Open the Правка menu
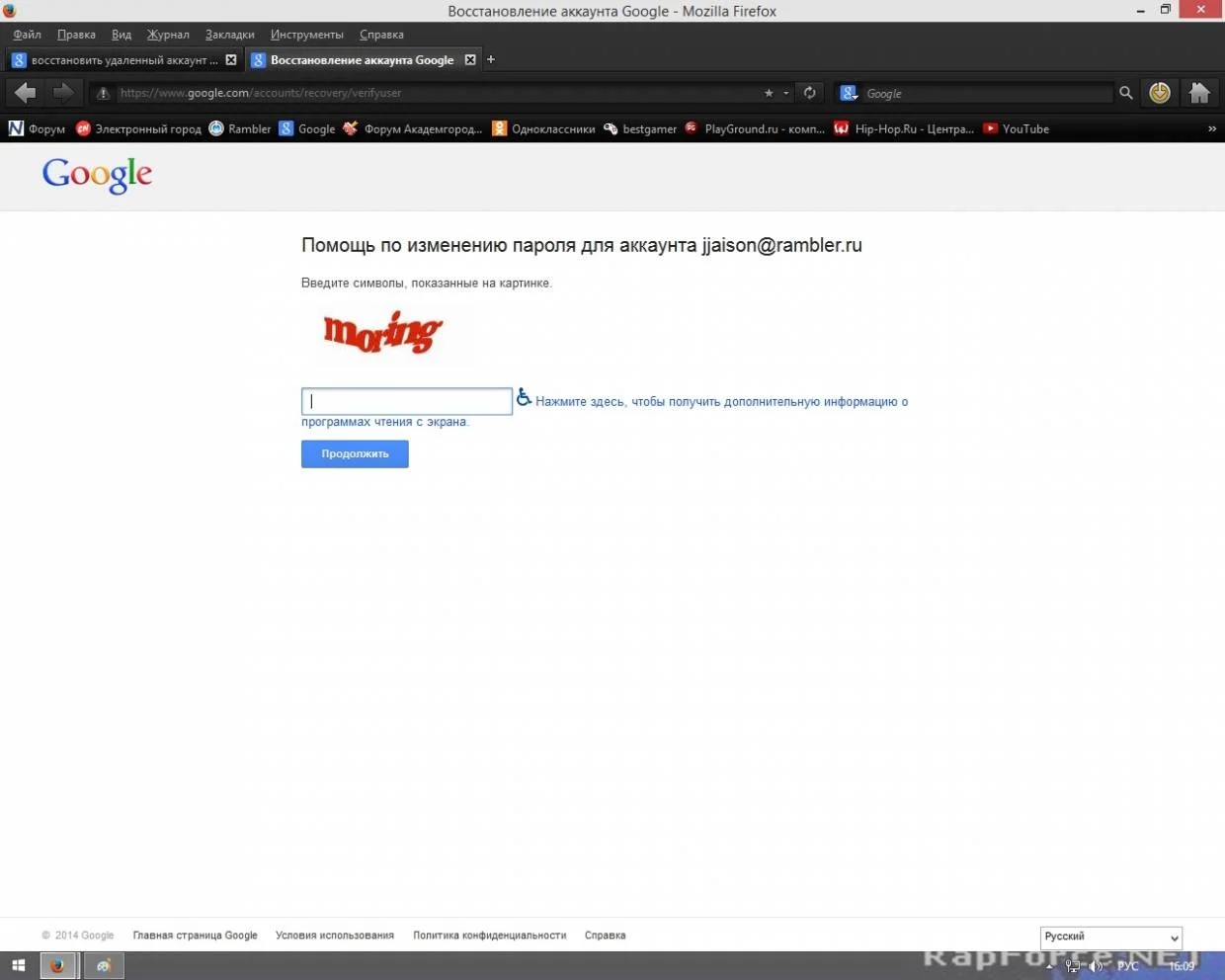This screenshot has height=980, width=1225. 76,35
